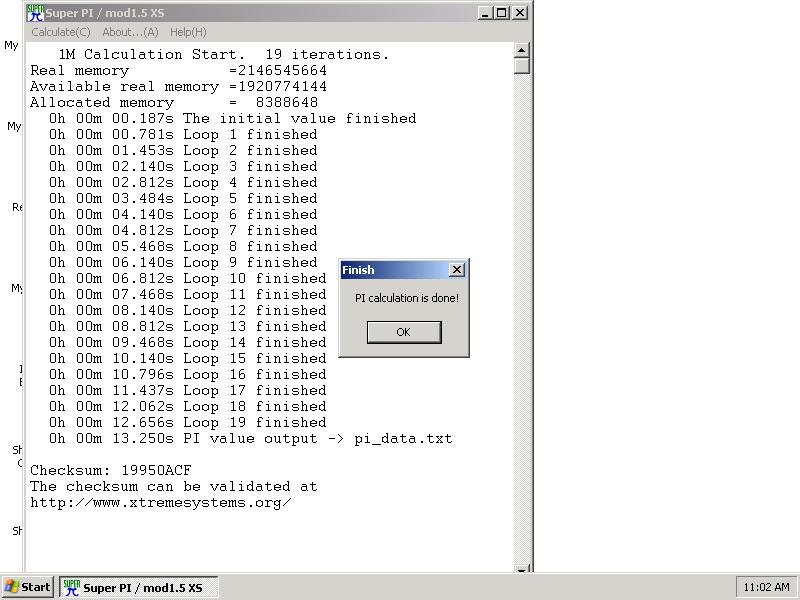
Task: Click the 11:02 AM system clock
Action: (766, 587)
